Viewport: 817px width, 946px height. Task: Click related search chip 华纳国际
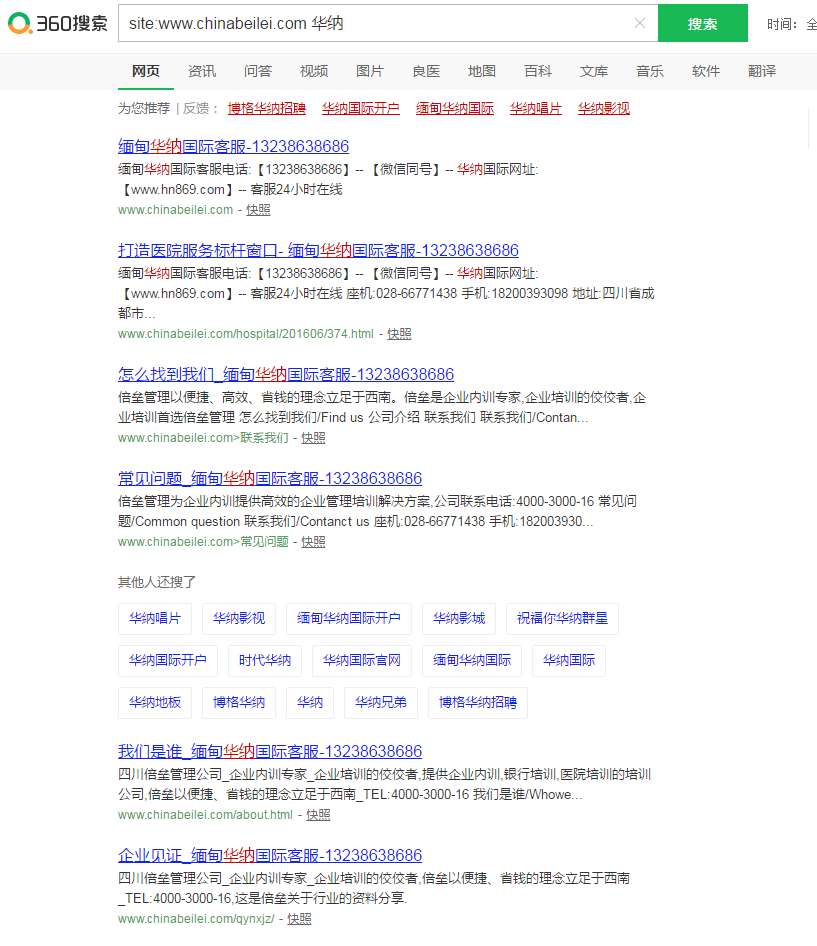pyautogui.click(x=569, y=661)
